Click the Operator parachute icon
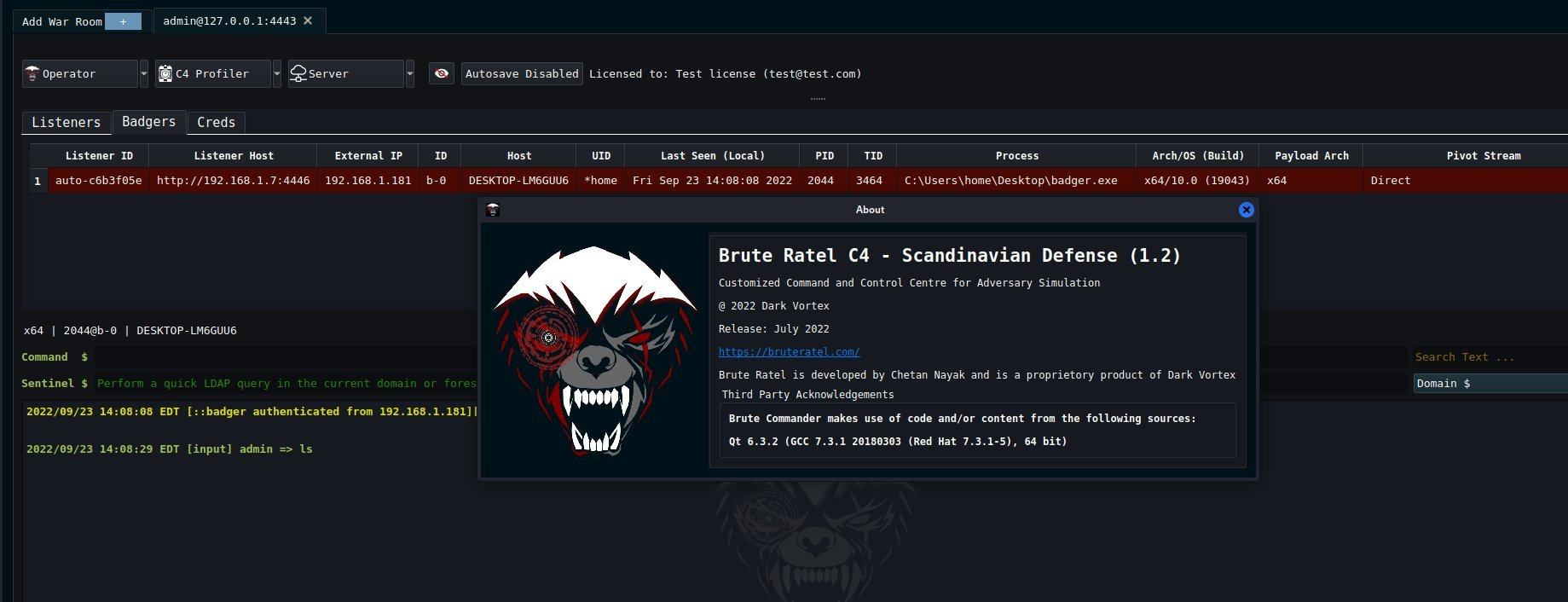 (x=32, y=73)
